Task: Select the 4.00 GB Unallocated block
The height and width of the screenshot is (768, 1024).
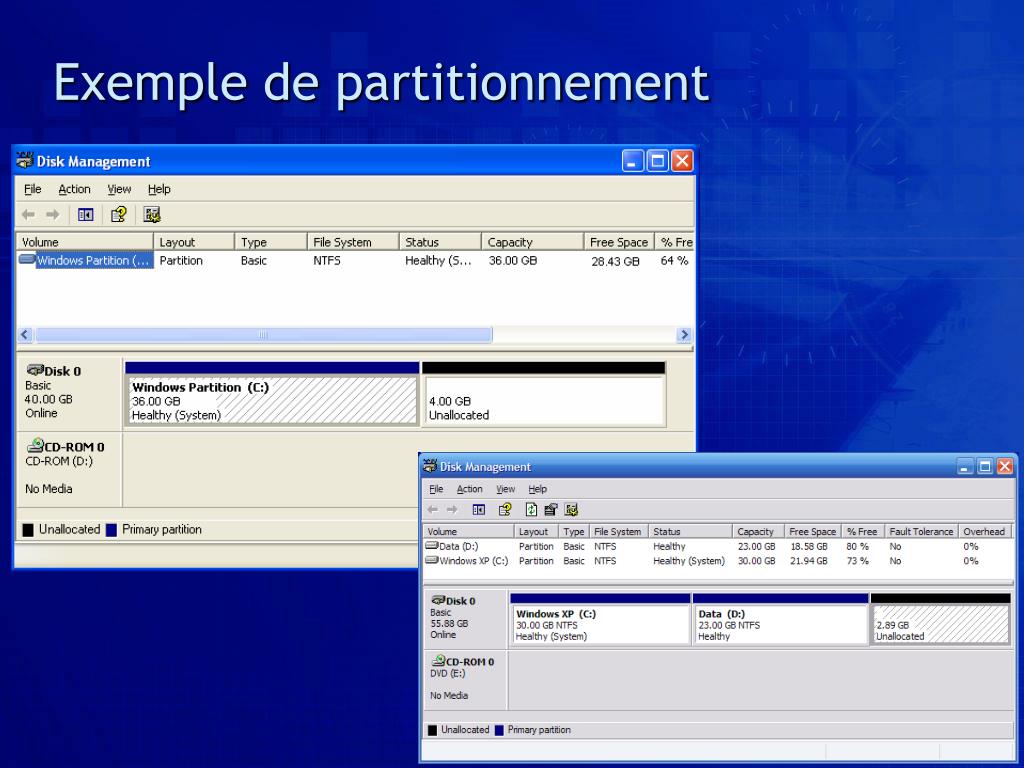Action: pos(544,400)
